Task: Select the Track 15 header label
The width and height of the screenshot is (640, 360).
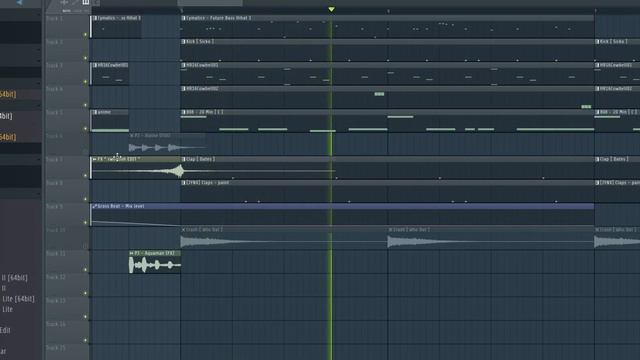Action: [56, 348]
